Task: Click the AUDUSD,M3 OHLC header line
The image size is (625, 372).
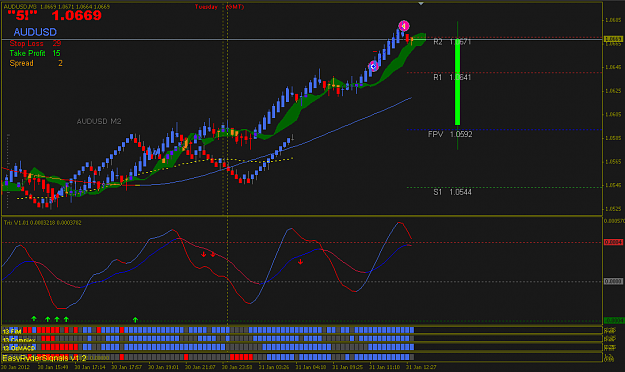Action: [x=57, y=7]
